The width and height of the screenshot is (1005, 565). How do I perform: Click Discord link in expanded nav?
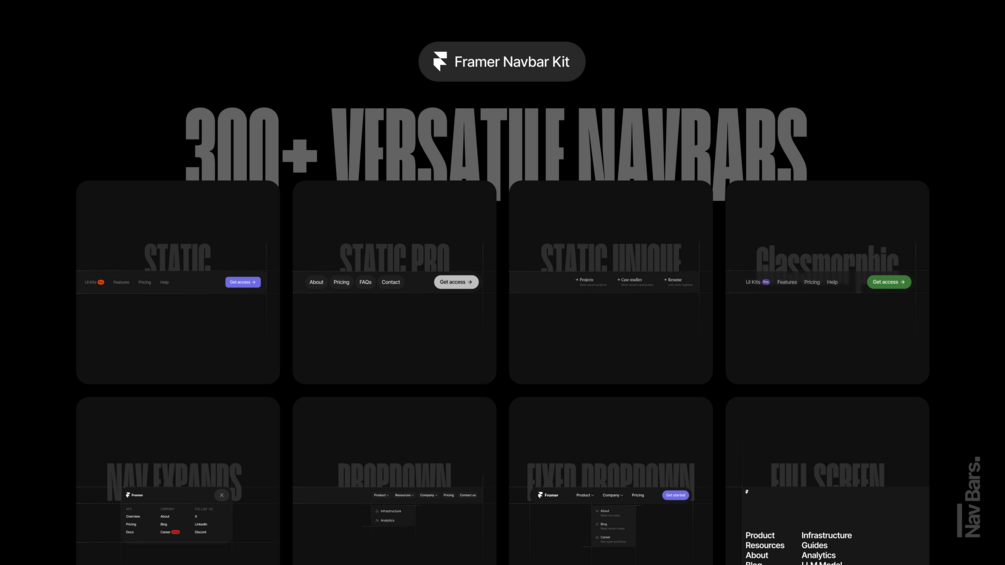coord(200,532)
